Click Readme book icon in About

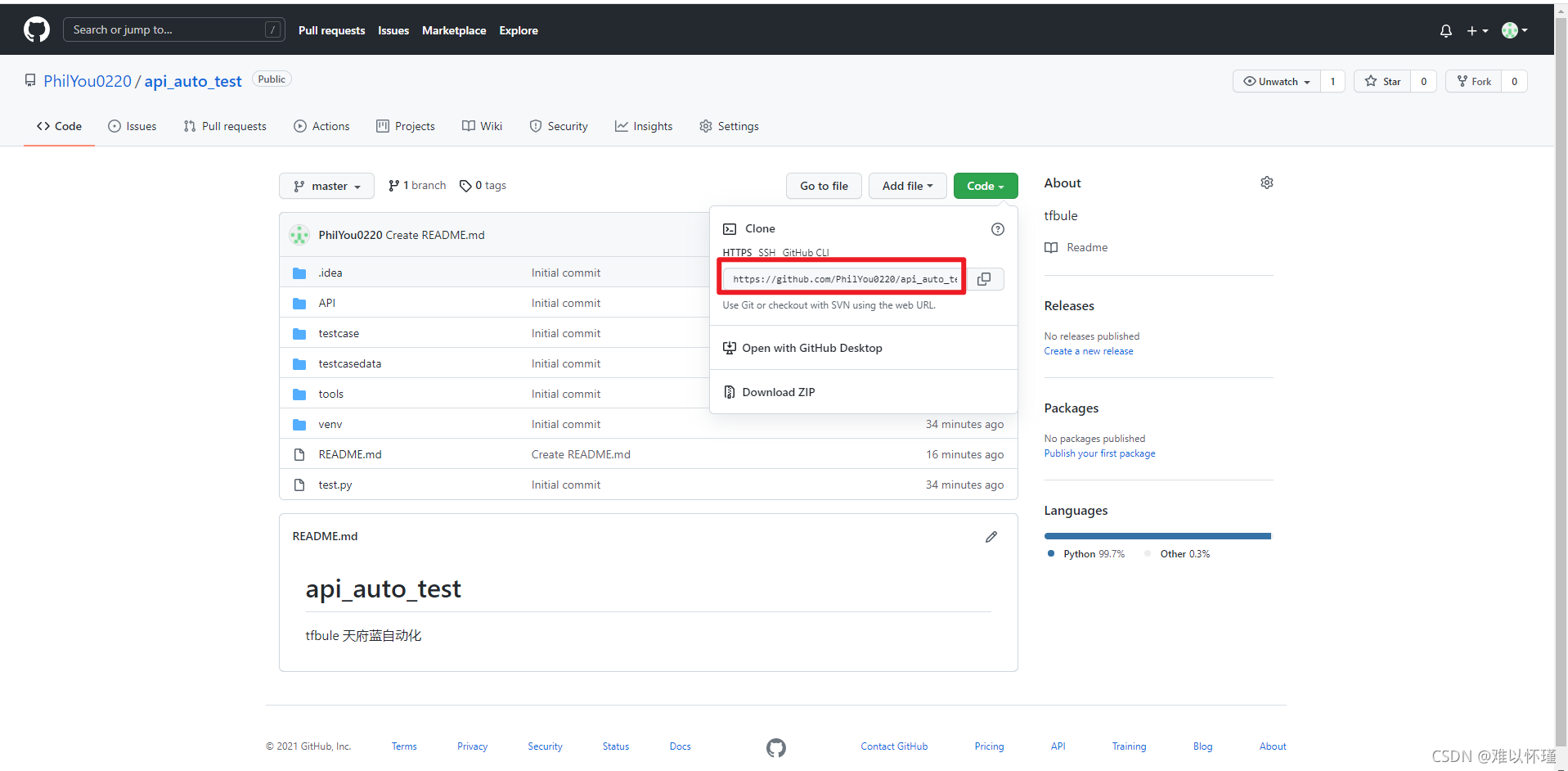(1051, 248)
